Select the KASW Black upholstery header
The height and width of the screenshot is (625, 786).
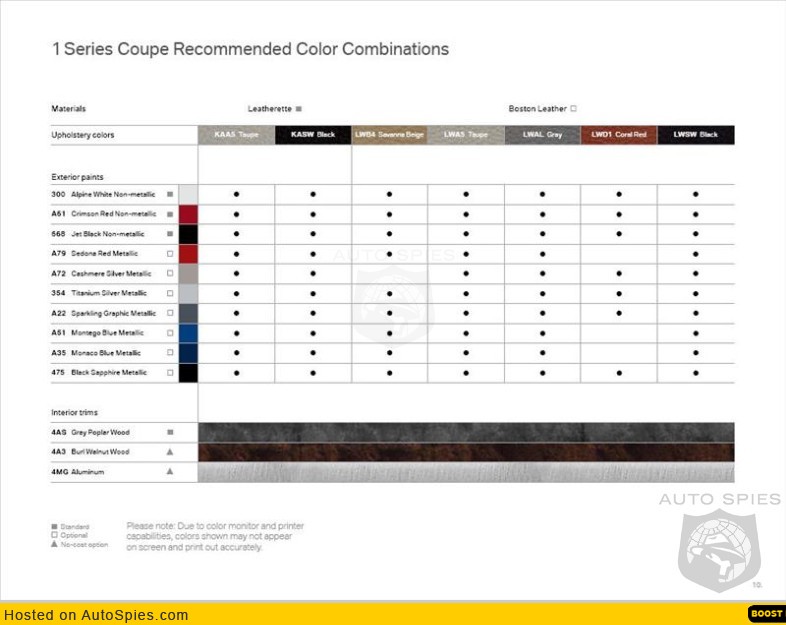[x=313, y=135]
